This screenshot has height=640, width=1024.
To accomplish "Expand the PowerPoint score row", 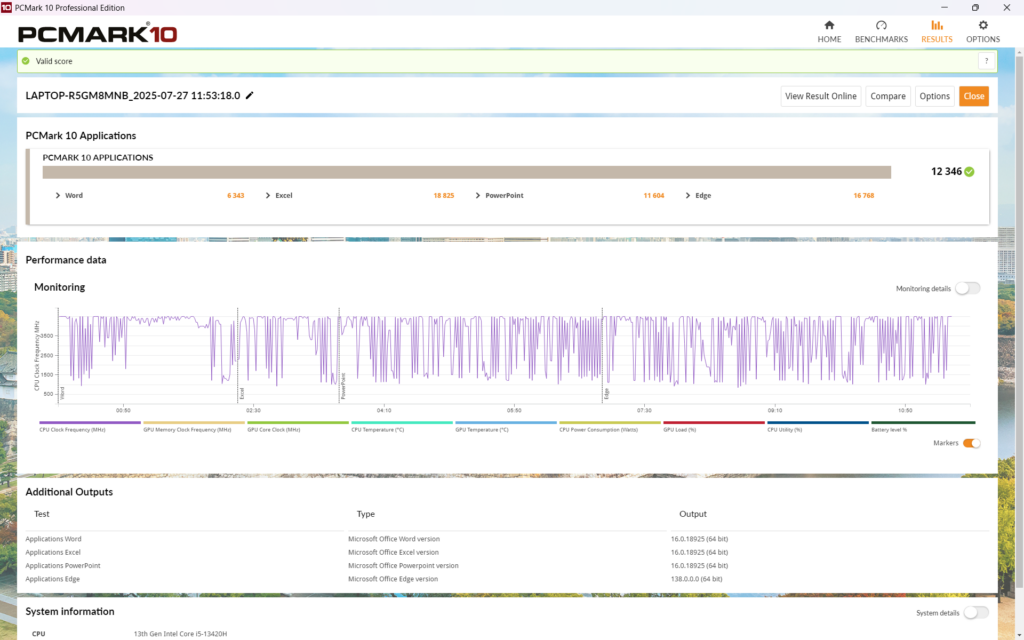I will pyautogui.click(x=477, y=196).
